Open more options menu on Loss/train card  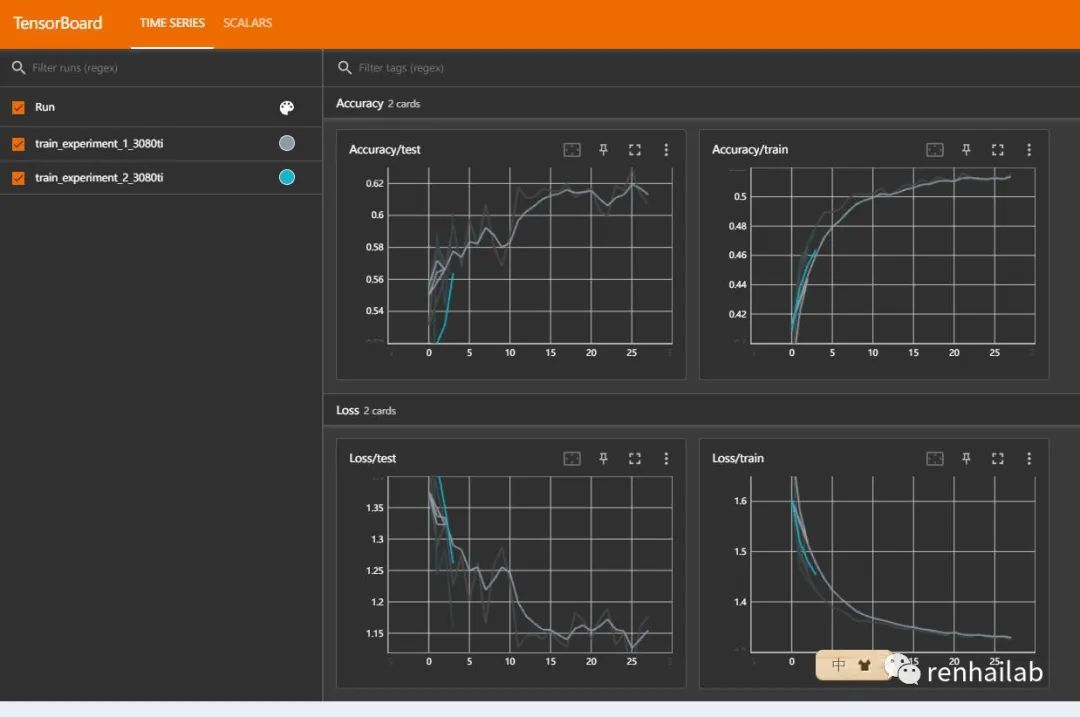1029,458
